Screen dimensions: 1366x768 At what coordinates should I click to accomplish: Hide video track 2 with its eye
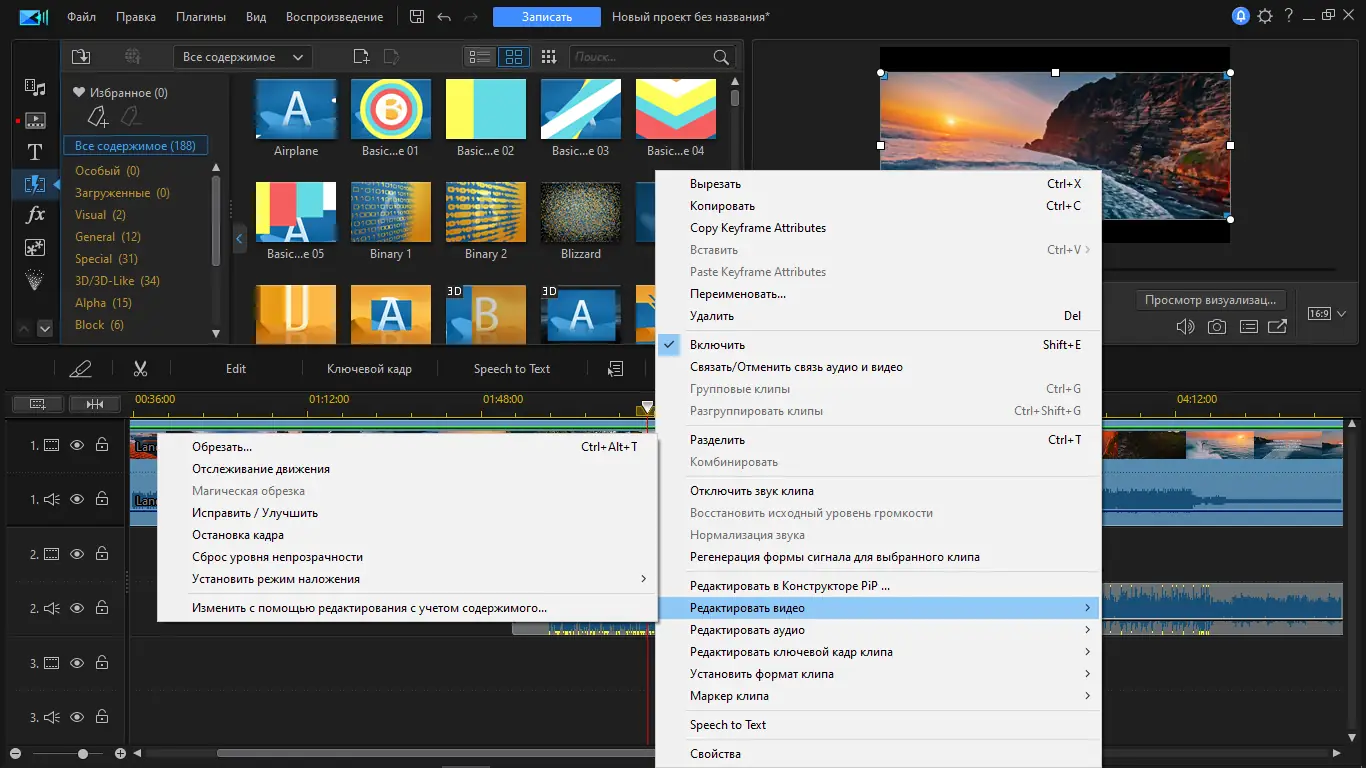(77, 554)
